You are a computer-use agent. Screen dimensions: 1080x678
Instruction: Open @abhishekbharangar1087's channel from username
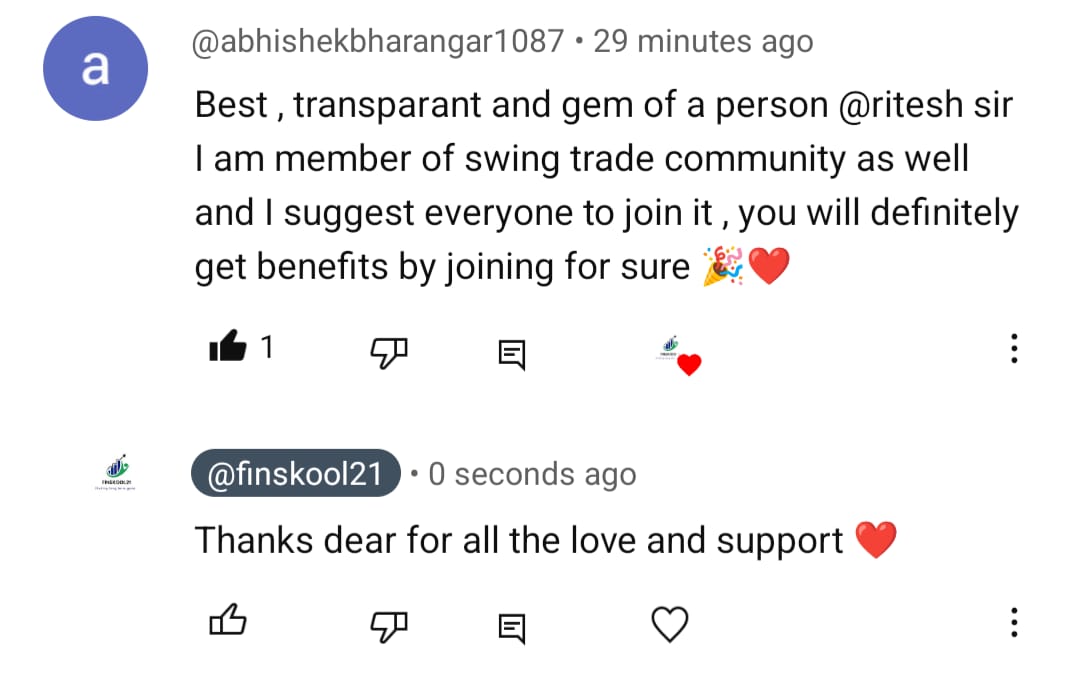[379, 42]
